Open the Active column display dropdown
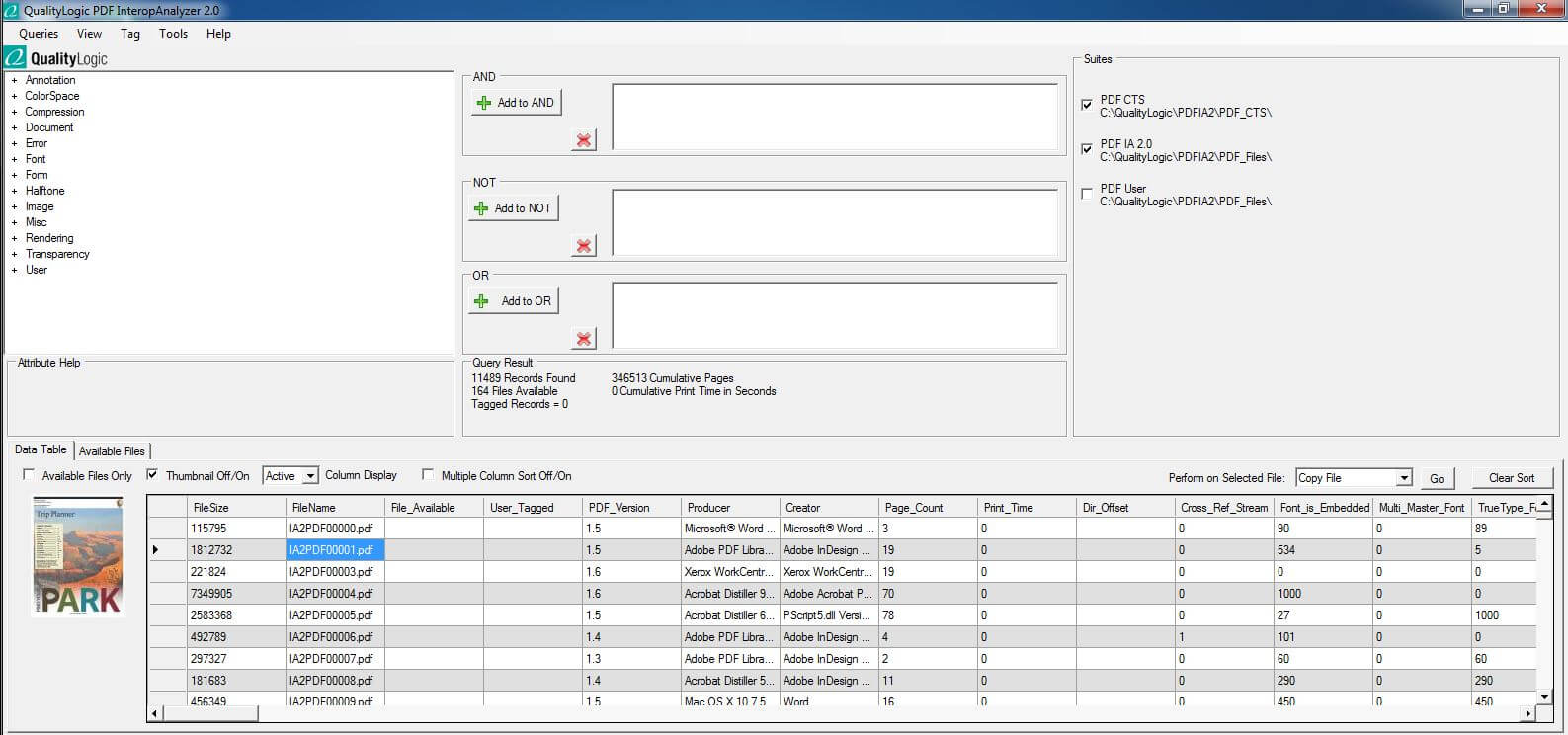Viewport: 1568px width, 735px height. pyautogui.click(x=310, y=476)
